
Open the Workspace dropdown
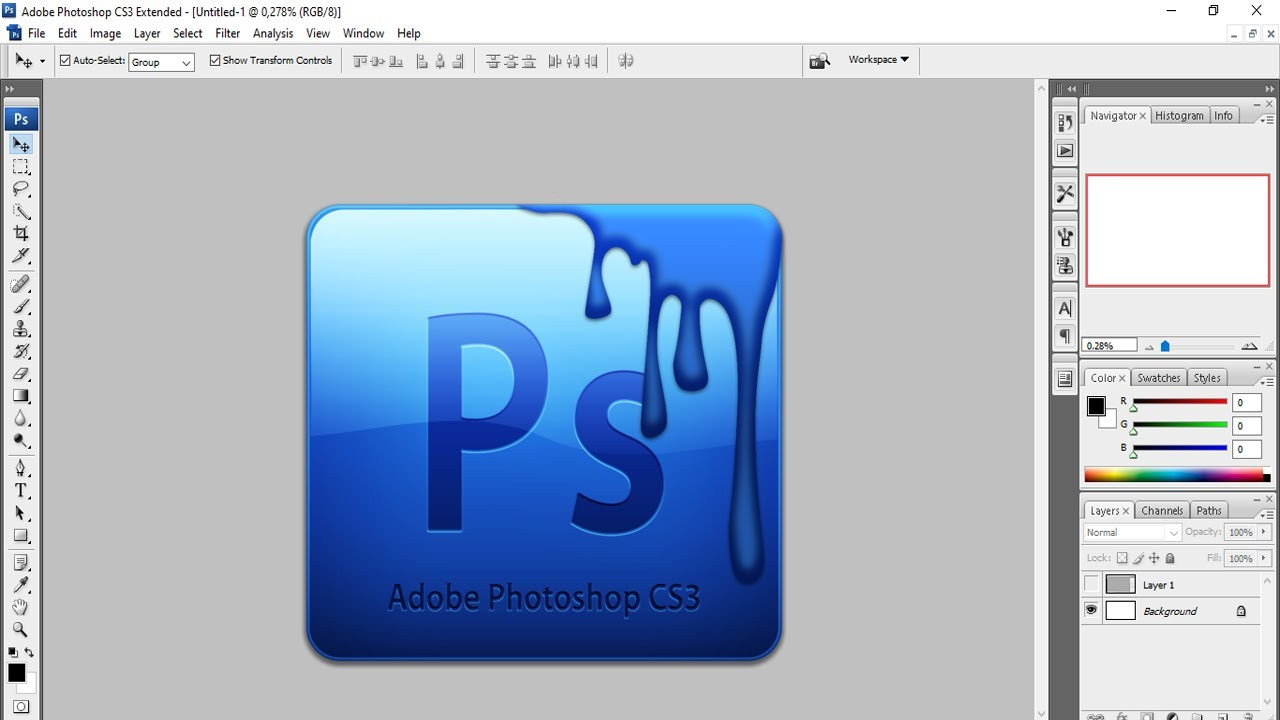click(x=879, y=60)
